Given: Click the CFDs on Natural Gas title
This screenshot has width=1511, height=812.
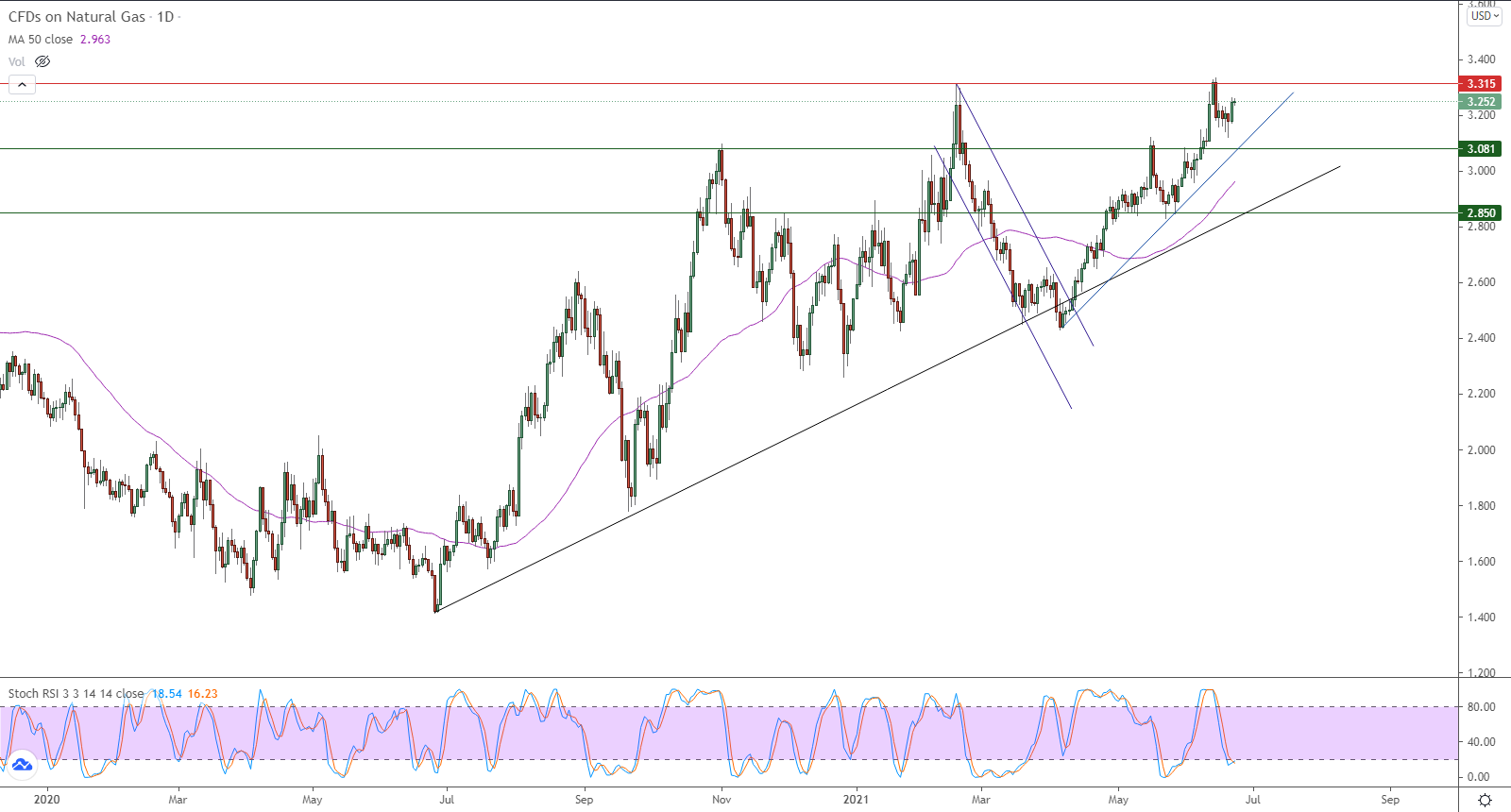Looking at the screenshot, I should tap(77, 17).
